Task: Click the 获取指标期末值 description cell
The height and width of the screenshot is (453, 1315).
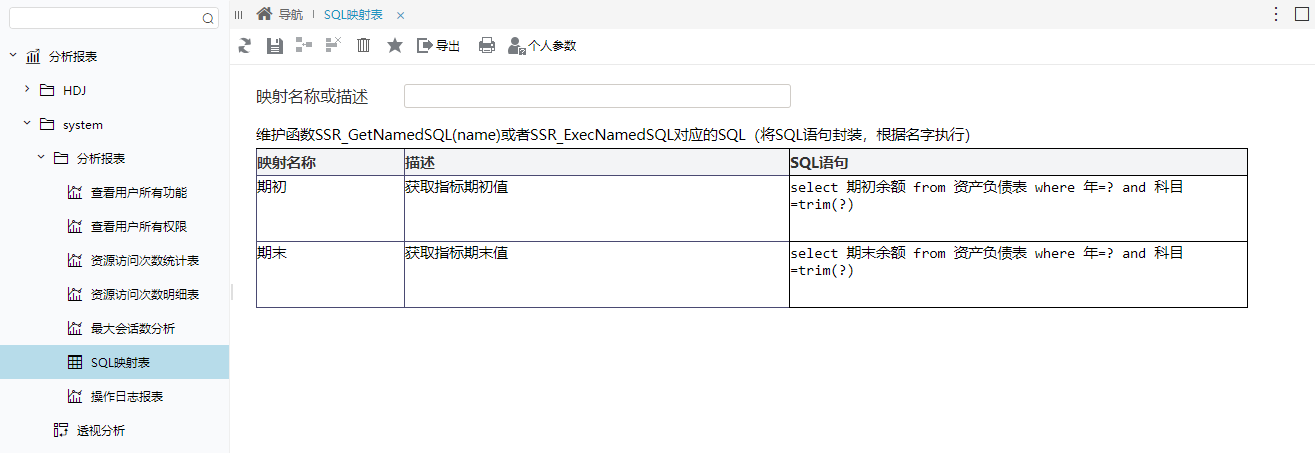Action: [x=597, y=274]
